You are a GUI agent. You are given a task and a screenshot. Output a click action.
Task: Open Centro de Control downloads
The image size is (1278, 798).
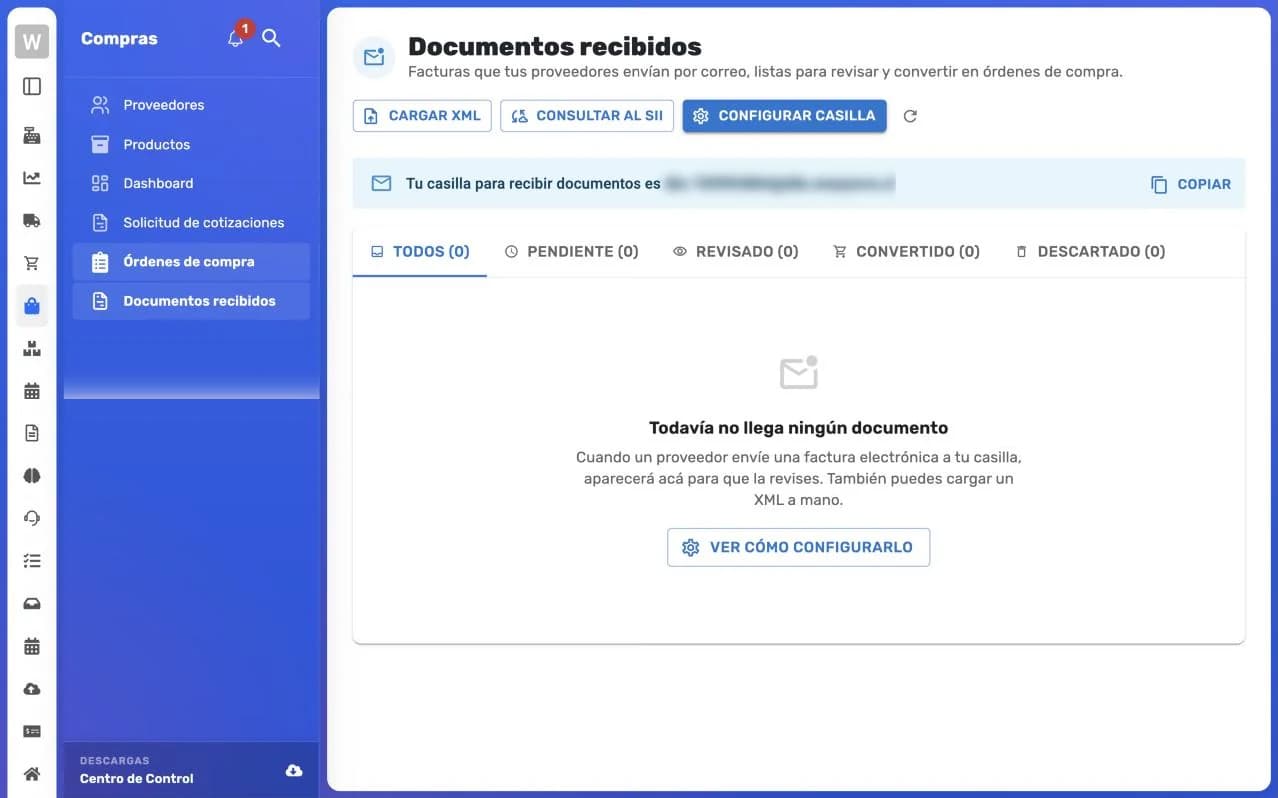point(191,770)
